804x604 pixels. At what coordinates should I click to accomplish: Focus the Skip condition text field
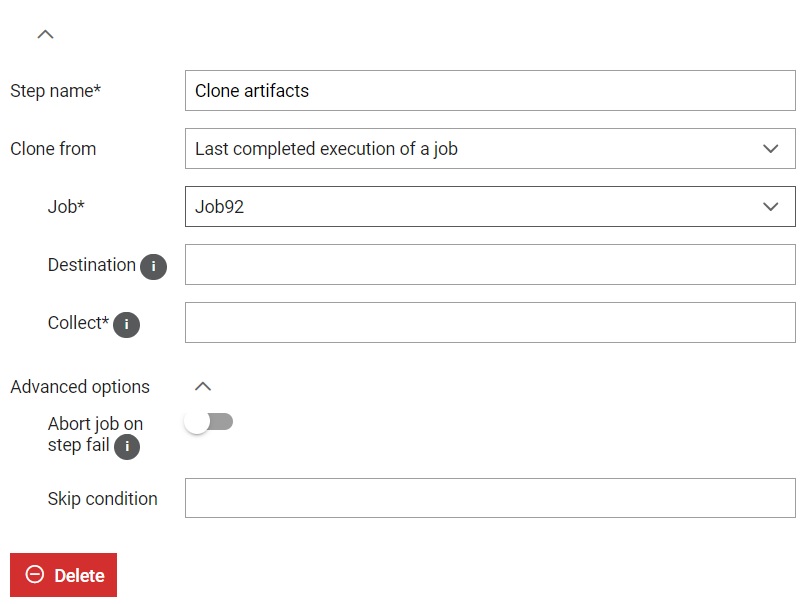[490, 498]
